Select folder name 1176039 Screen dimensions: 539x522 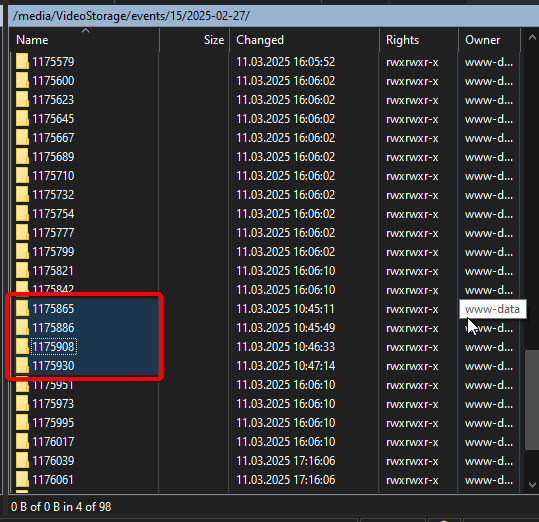click(53, 461)
